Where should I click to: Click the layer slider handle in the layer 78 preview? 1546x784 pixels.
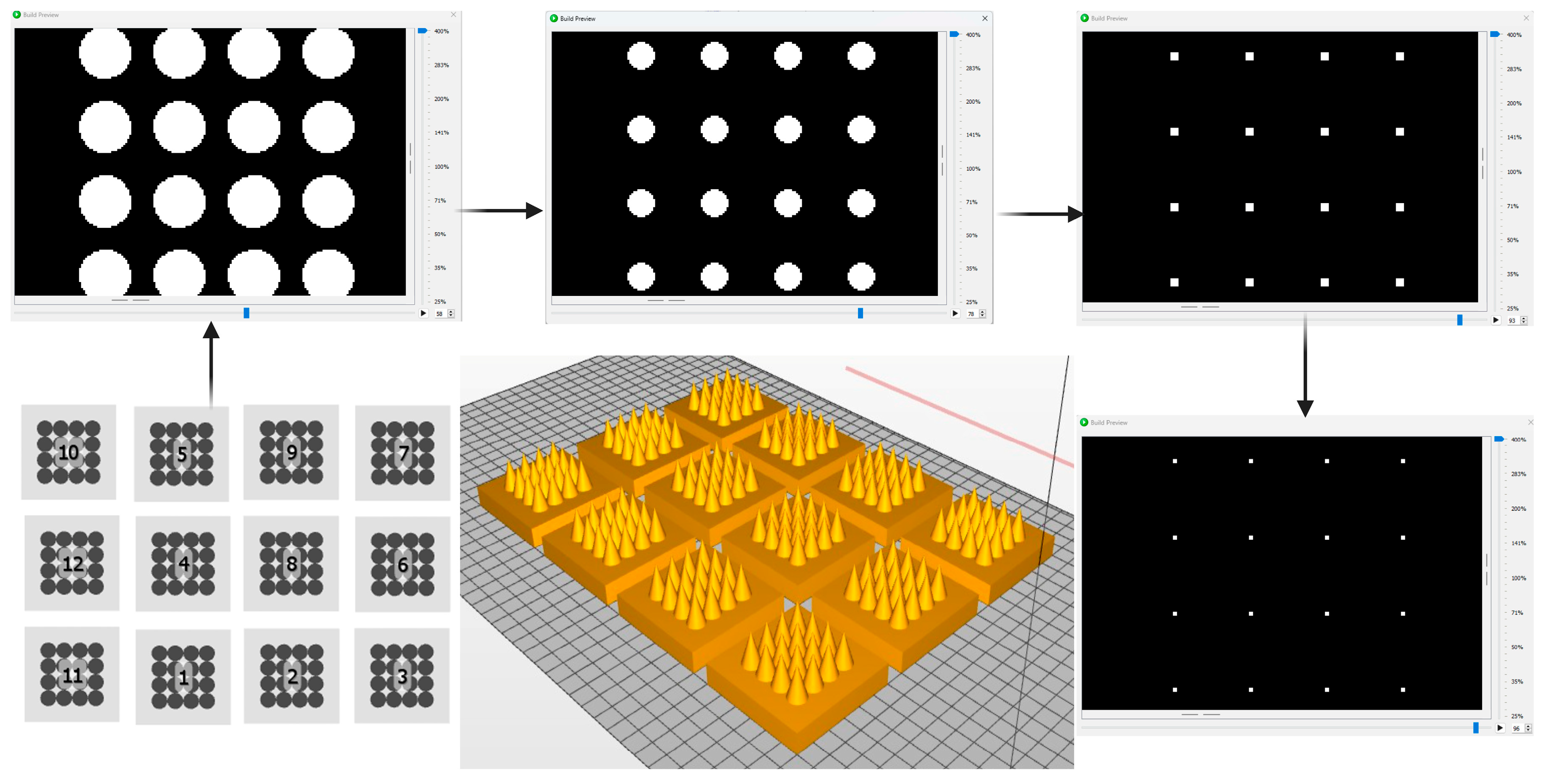pos(860,313)
